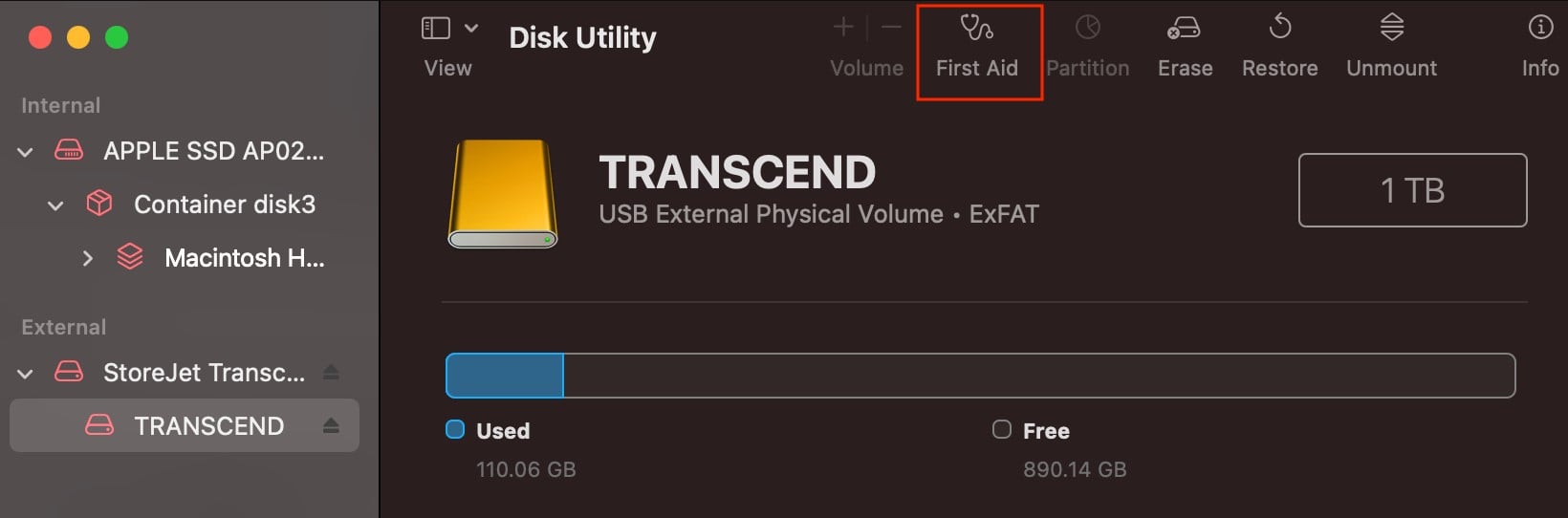
Task: Open the Info inspector icon
Action: (1540, 29)
